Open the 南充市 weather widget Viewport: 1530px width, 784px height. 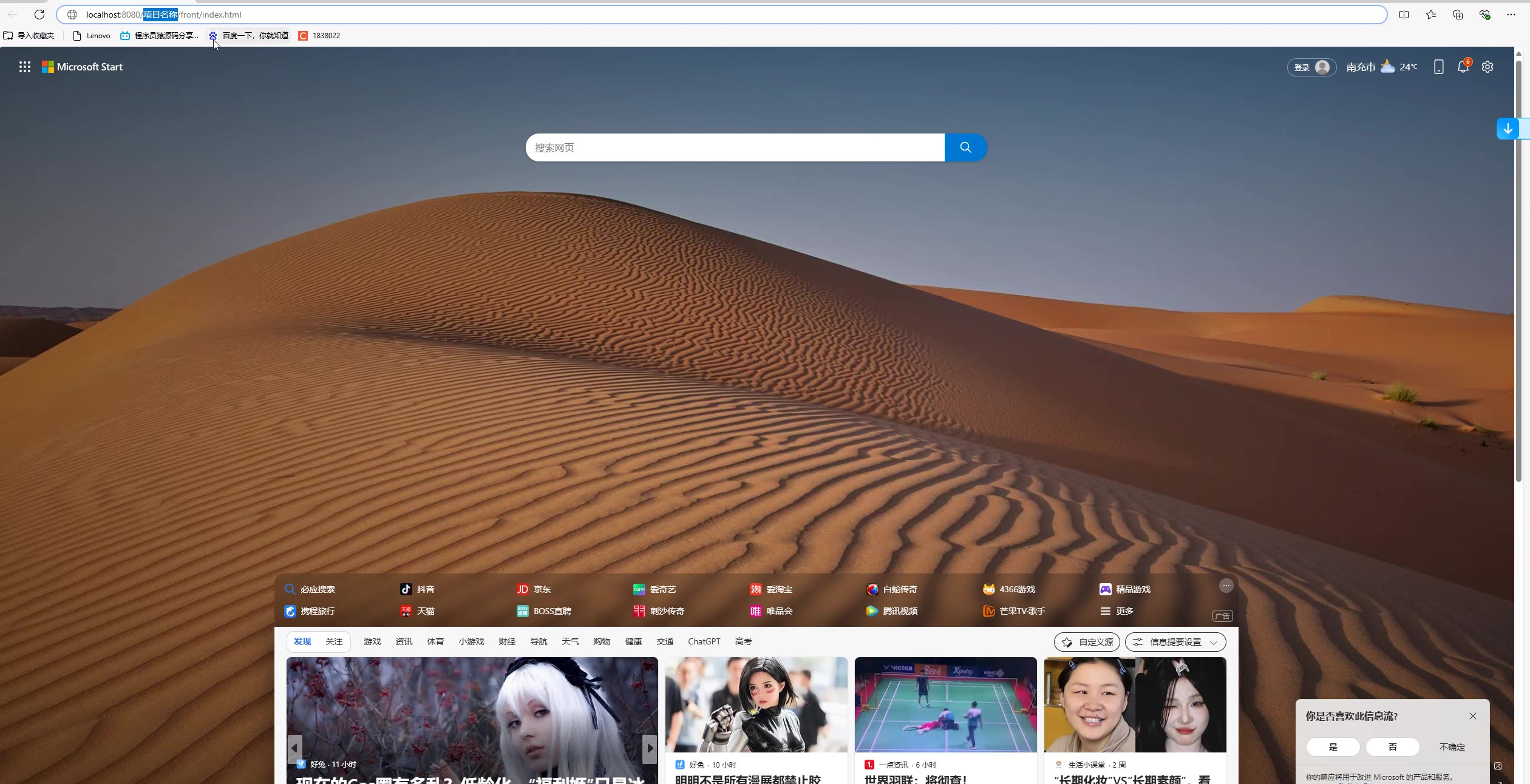[1381, 67]
